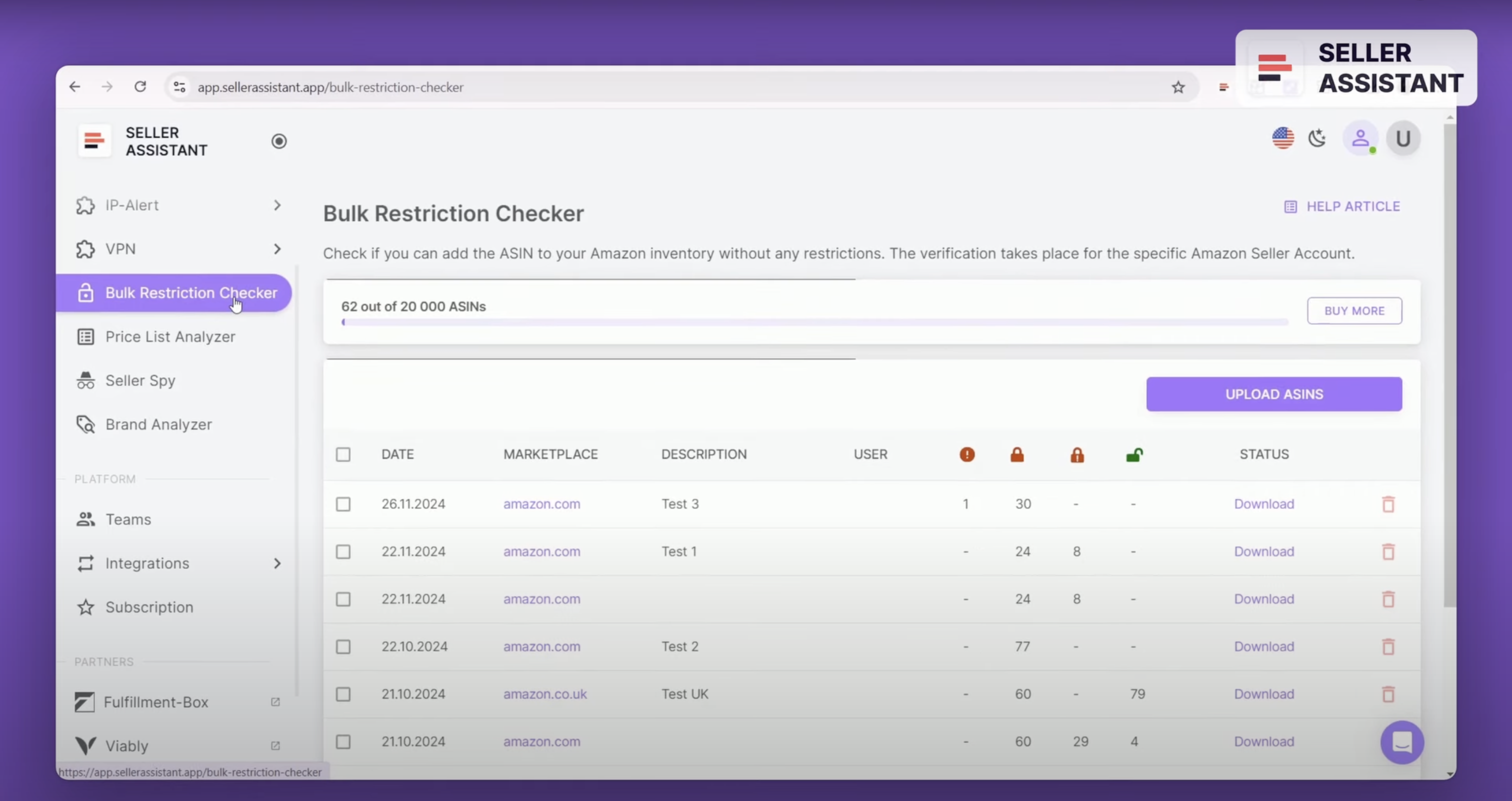The height and width of the screenshot is (801, 1512).
Task: Open the HELP ARTICLE link
Action: click(1353, 206)
